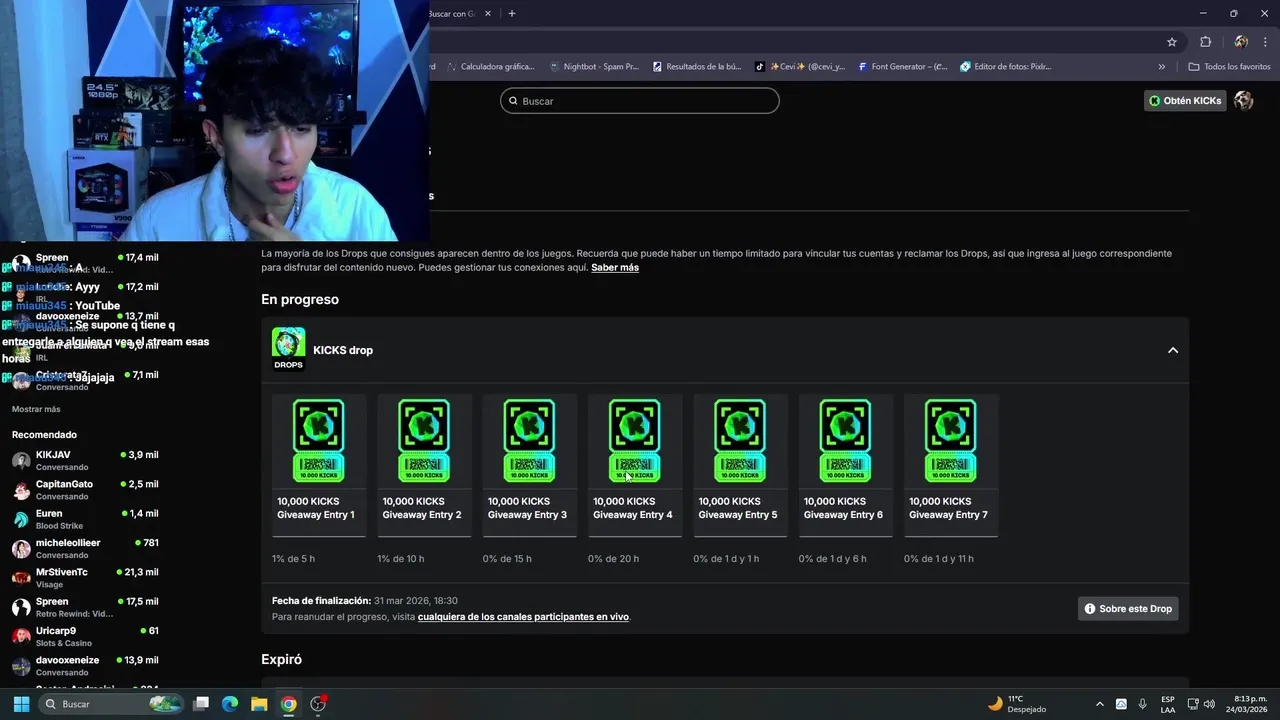Click the Giveaway Entry 7 drop icon
The width and height of the screenshot is (1280, 720).
click(950, 441)
